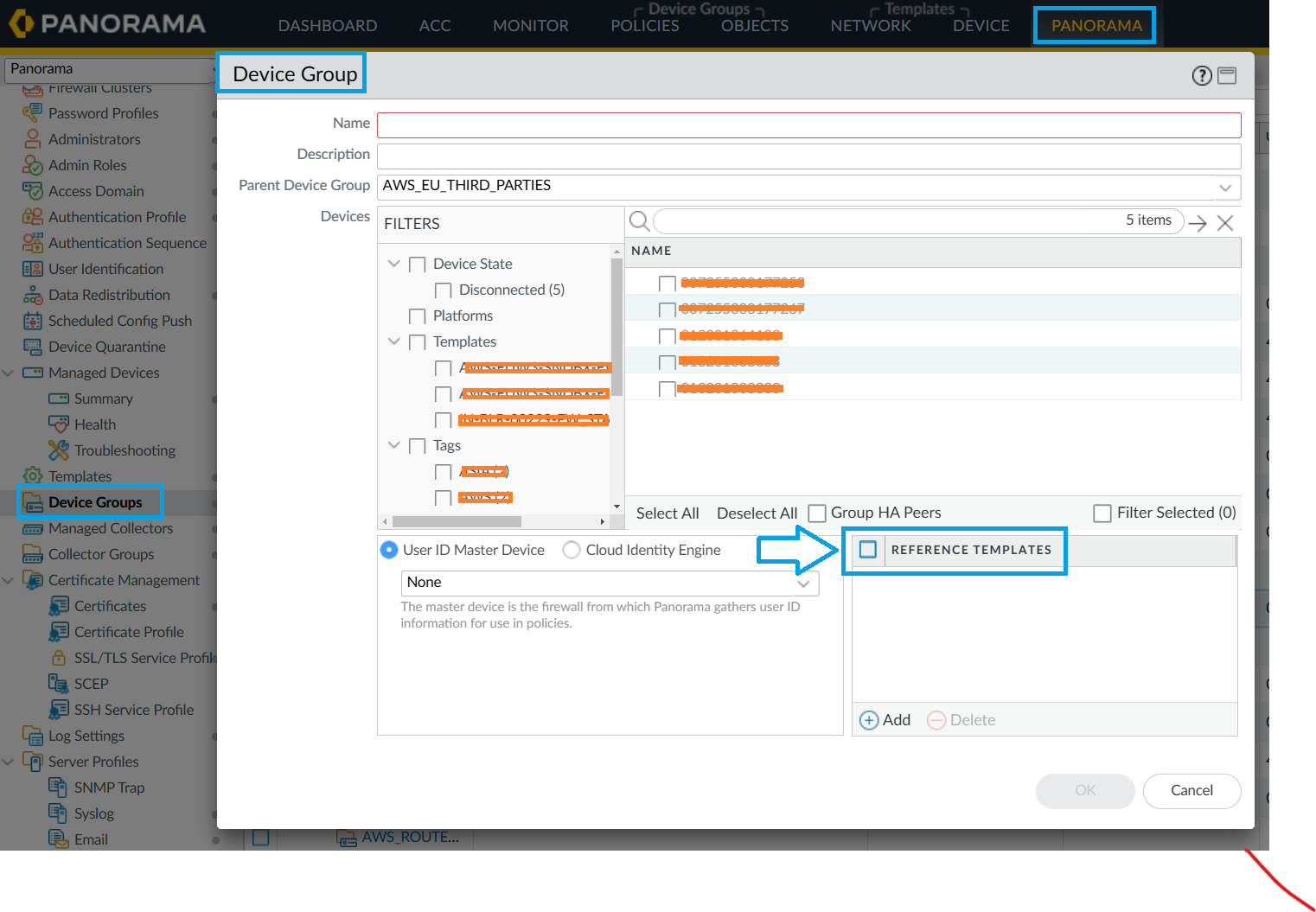
Task: Check the Disconnected (5) filter checkbox
Action: tap(443, 290)
